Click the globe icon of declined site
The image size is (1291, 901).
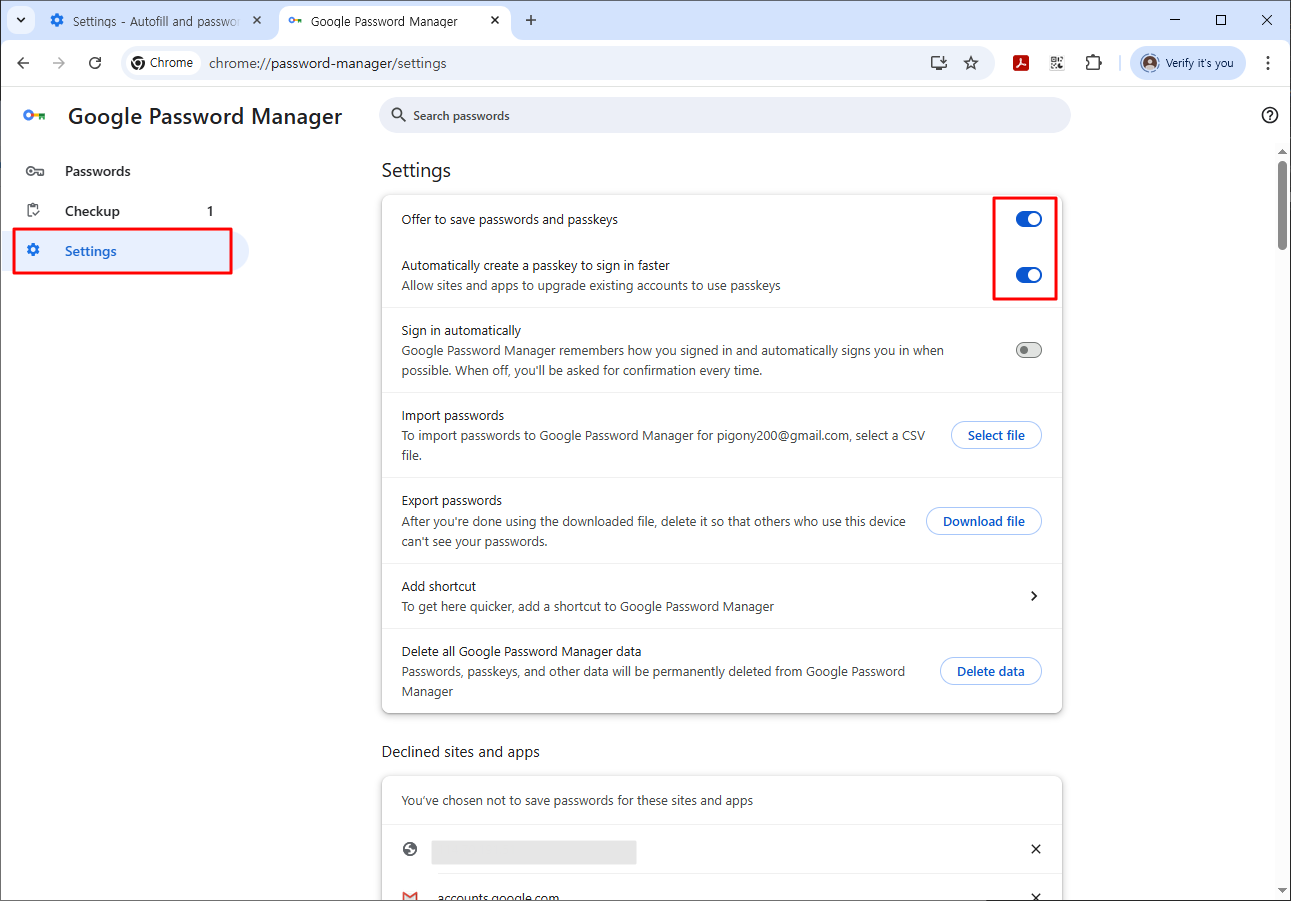[x=410, y=849]
